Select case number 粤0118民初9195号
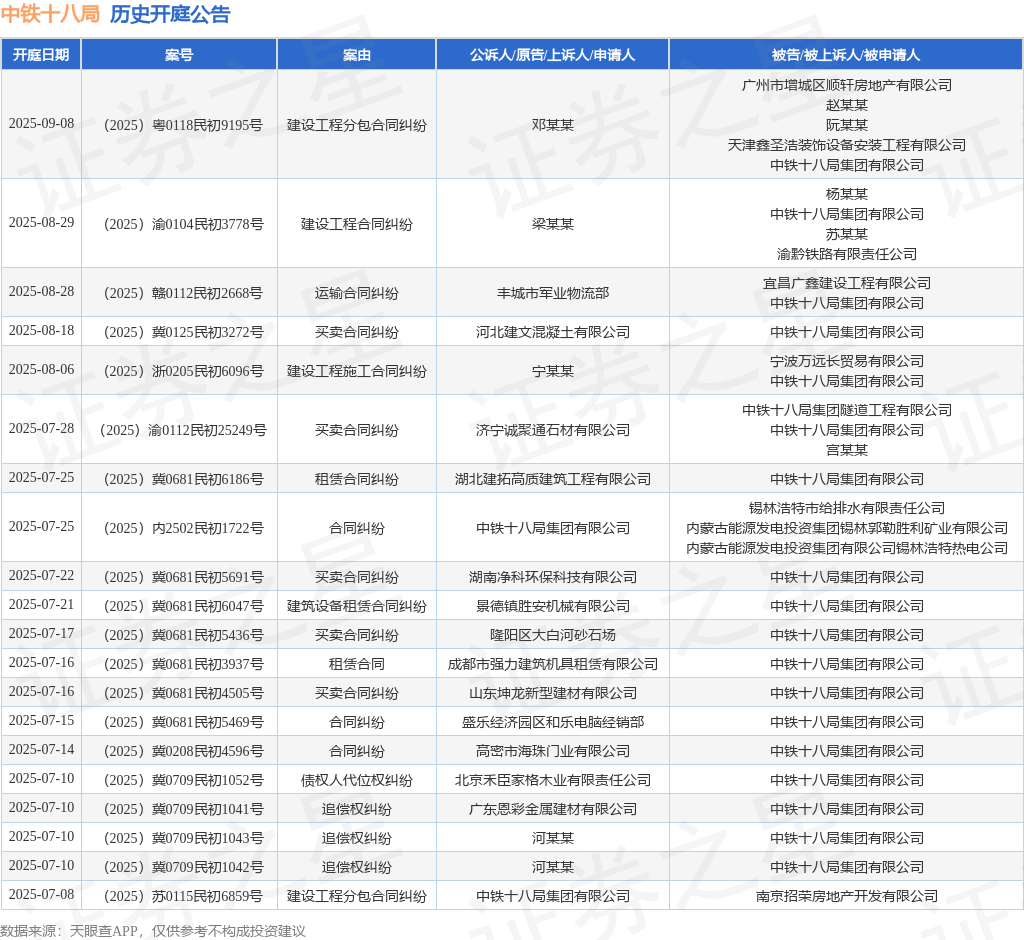 (x=183, y=125)
